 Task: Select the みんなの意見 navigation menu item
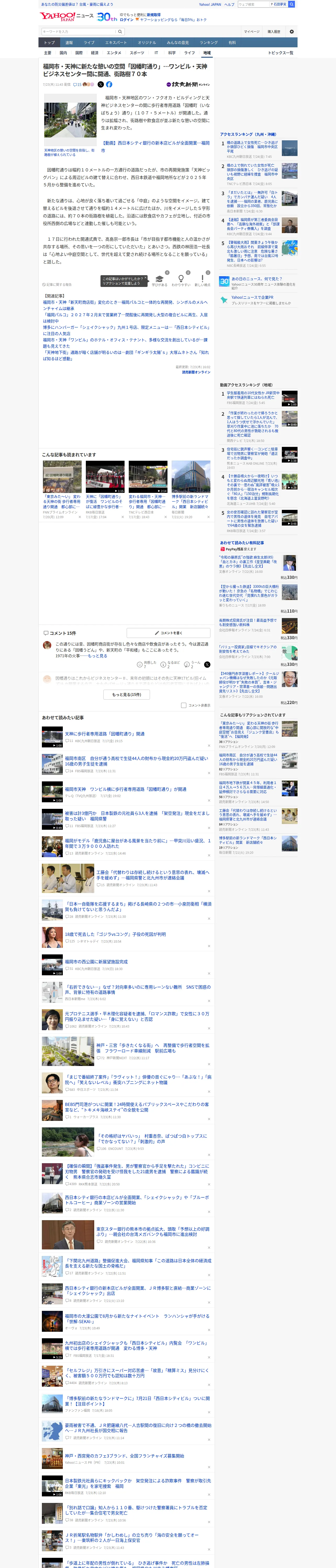[177, 43]
